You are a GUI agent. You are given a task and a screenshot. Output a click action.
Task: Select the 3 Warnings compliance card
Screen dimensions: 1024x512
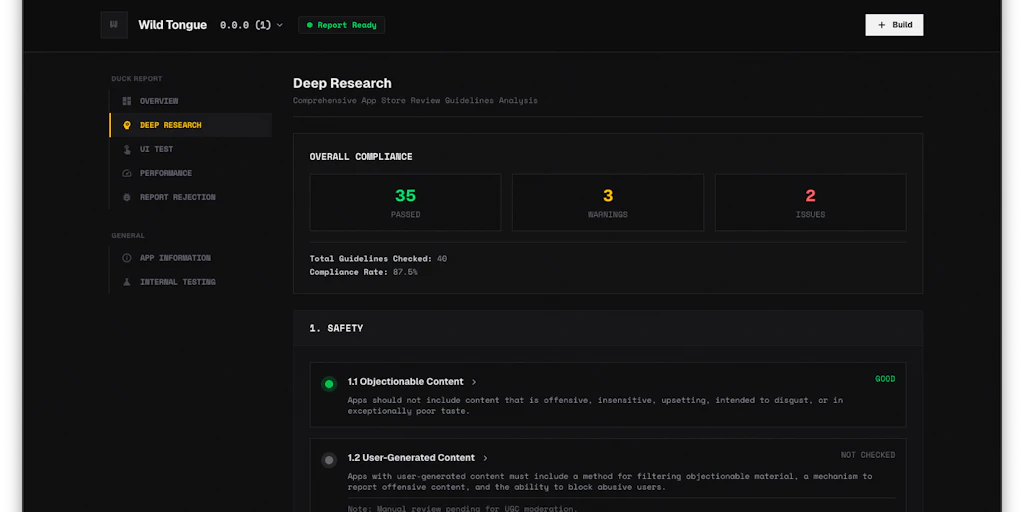(x=608, y=202)
